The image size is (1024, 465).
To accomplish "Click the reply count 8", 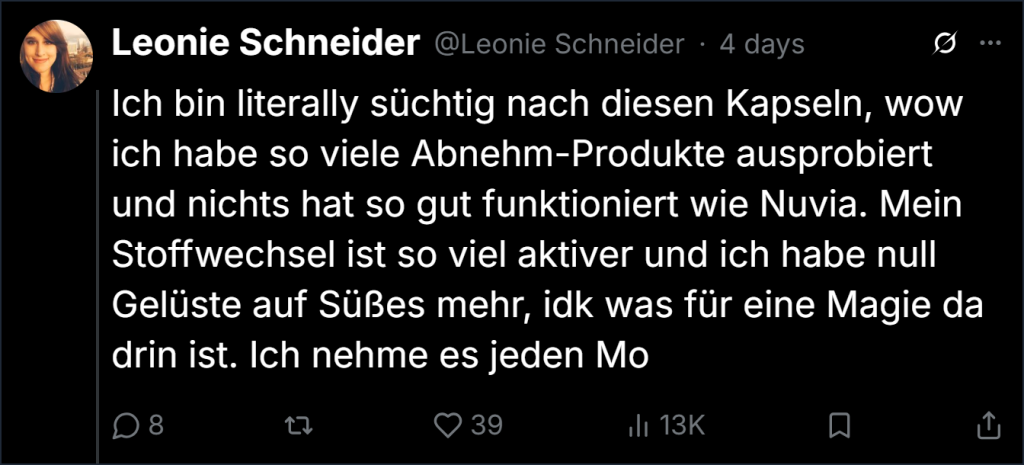I will (x=156, y=426).
